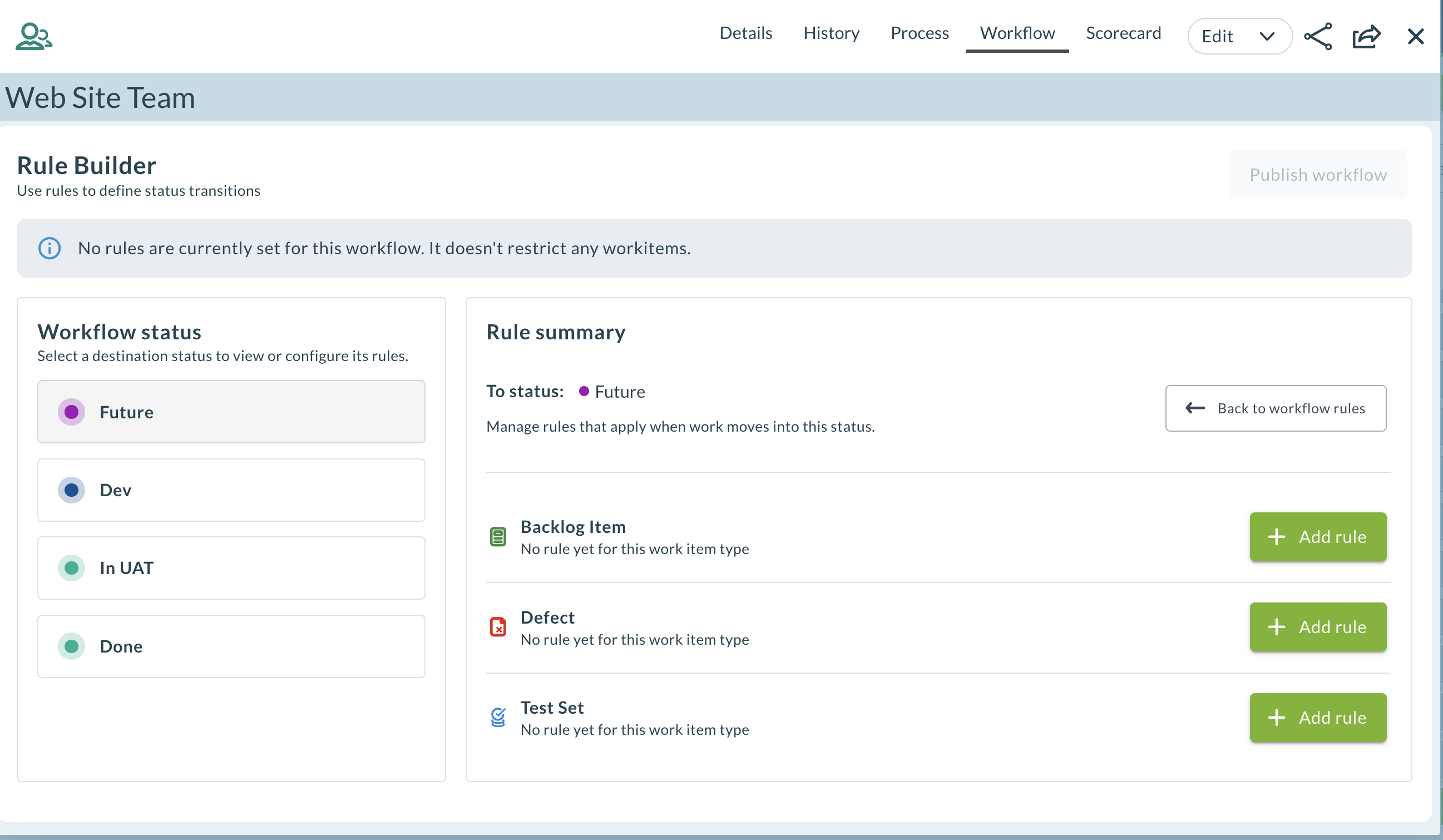Image resolution: width=1443 pixels, height=840 pixels.
Task: Choose the Done status row
Action: click(231, 646)
